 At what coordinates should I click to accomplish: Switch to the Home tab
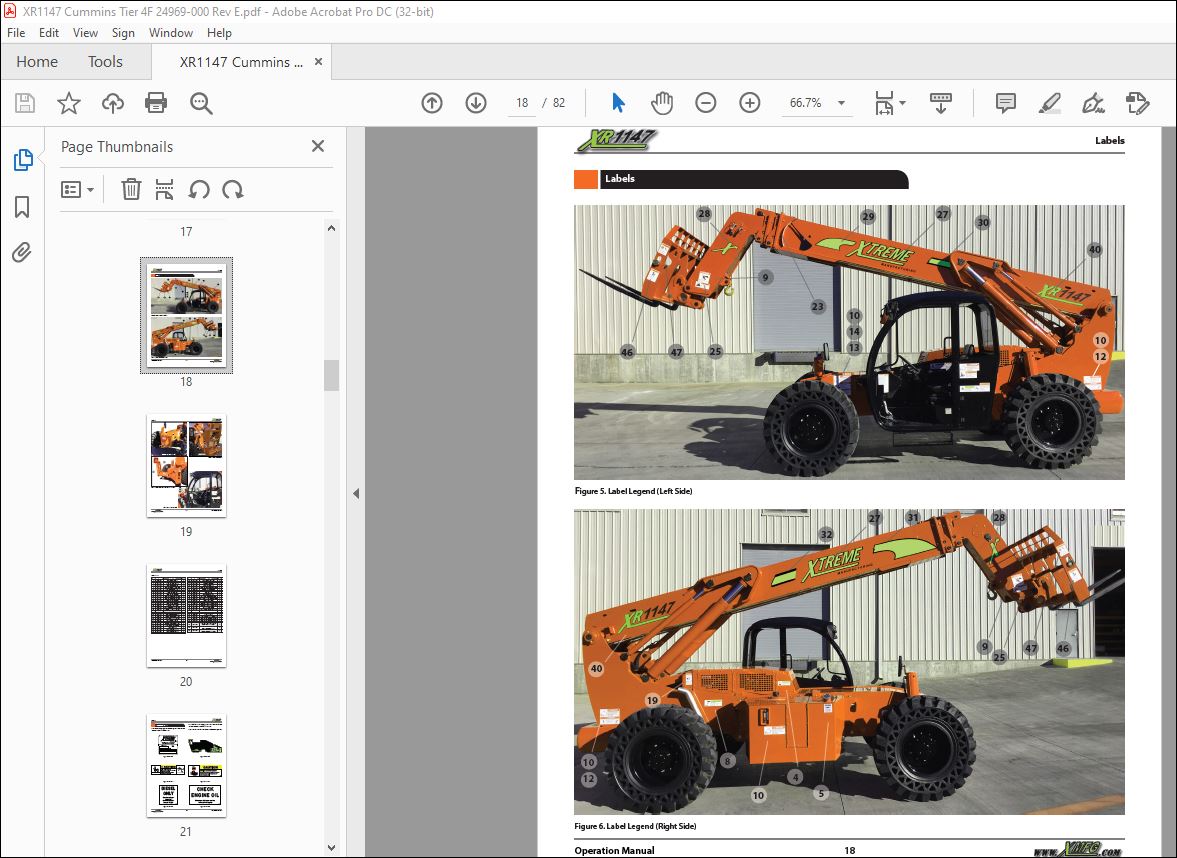coord(37,62)
